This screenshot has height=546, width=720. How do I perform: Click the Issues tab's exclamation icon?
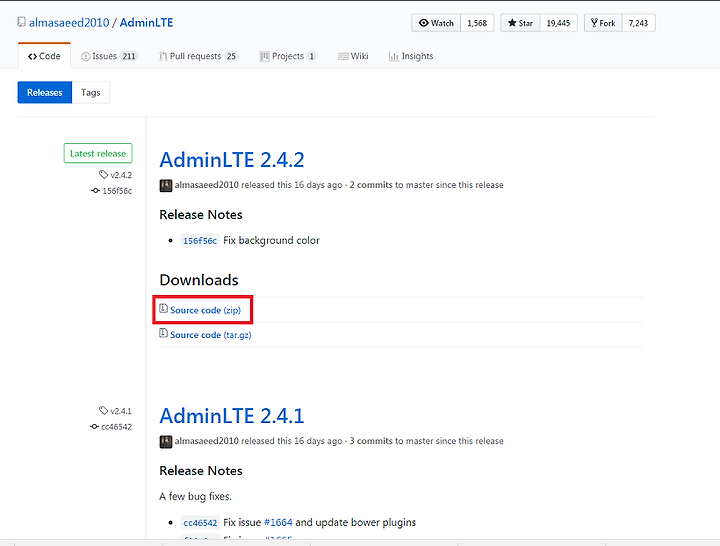pyautogui.click(x=85, y=56)
